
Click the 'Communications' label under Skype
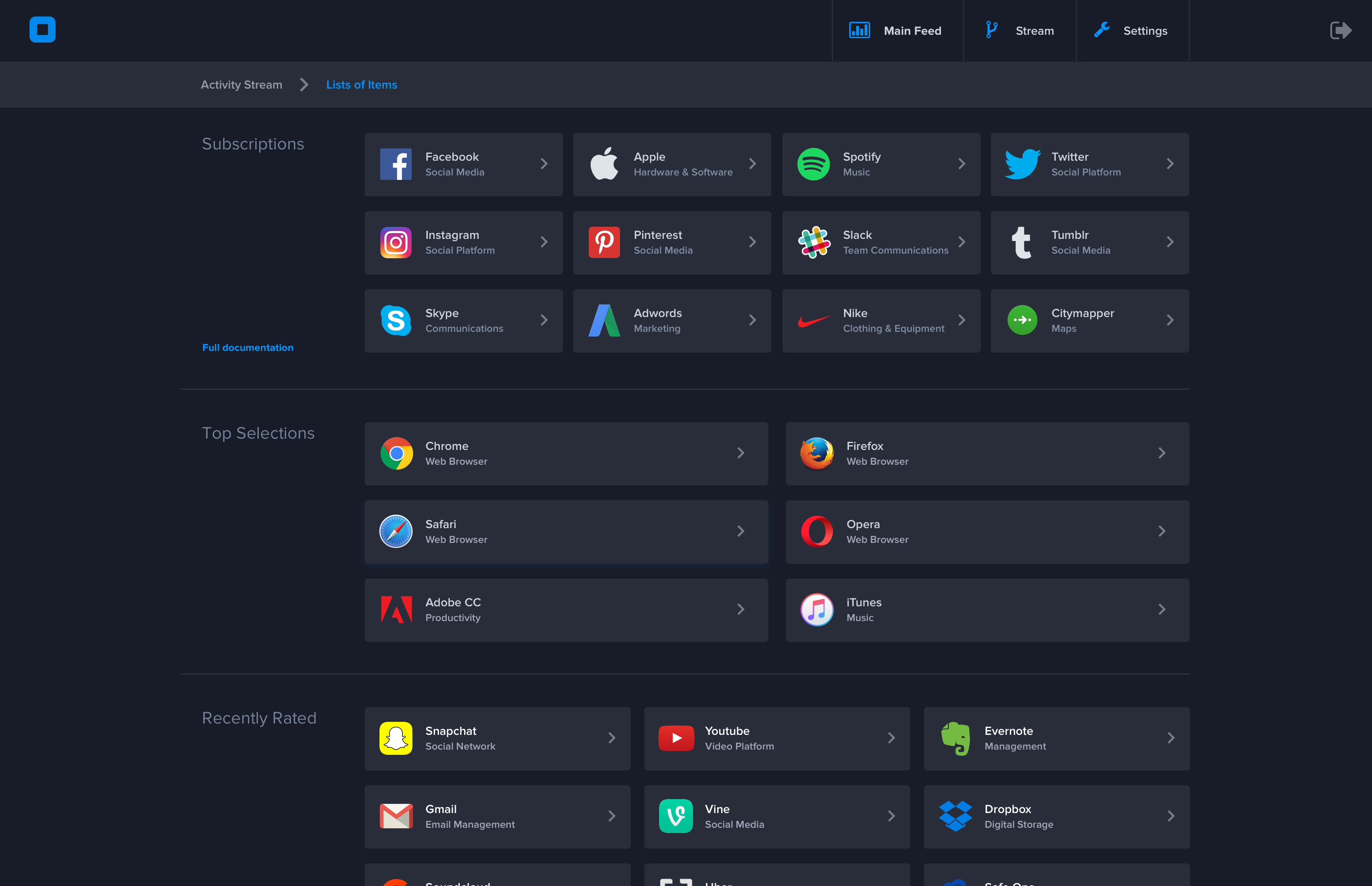tap(464, 328)
